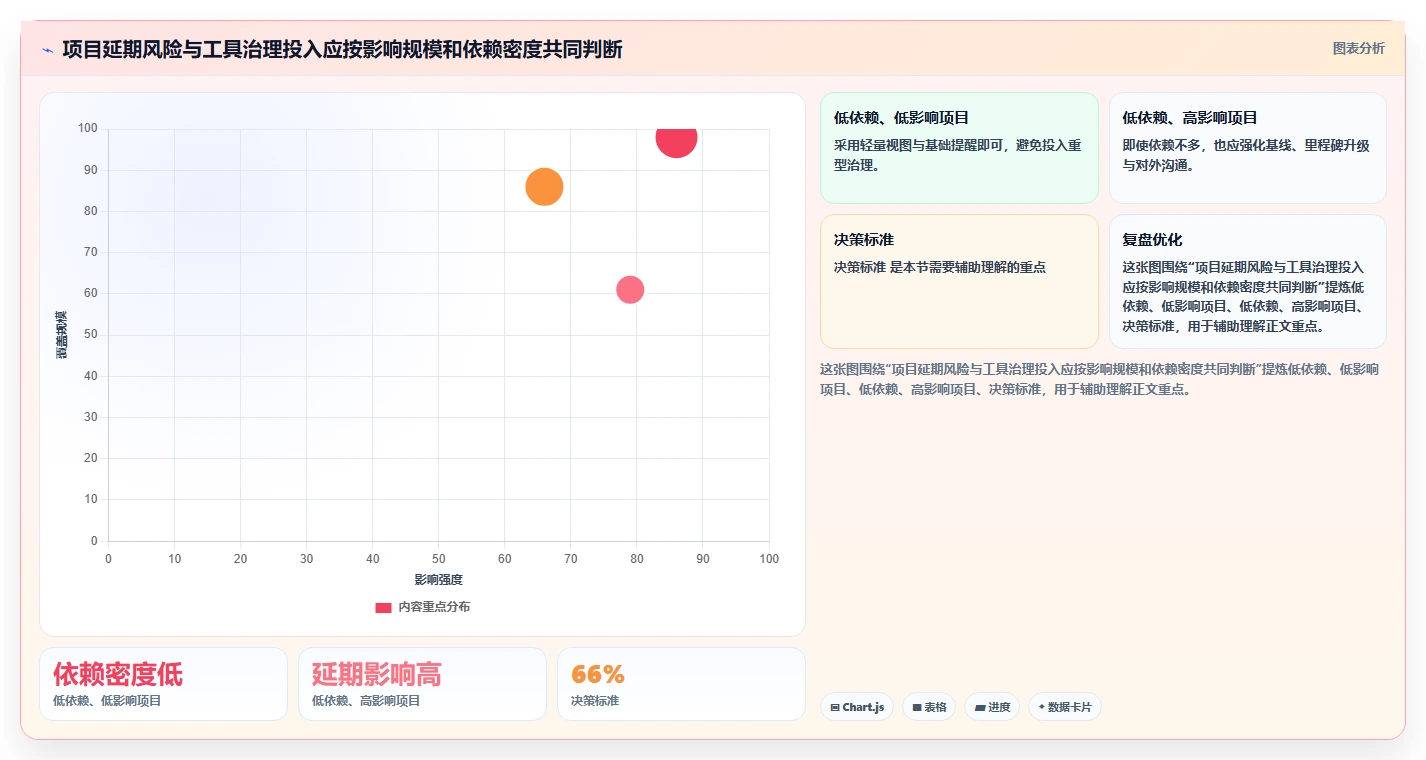Click the red legend color swatch
This screenshot has height=760, width=1426.
[383, 607]
